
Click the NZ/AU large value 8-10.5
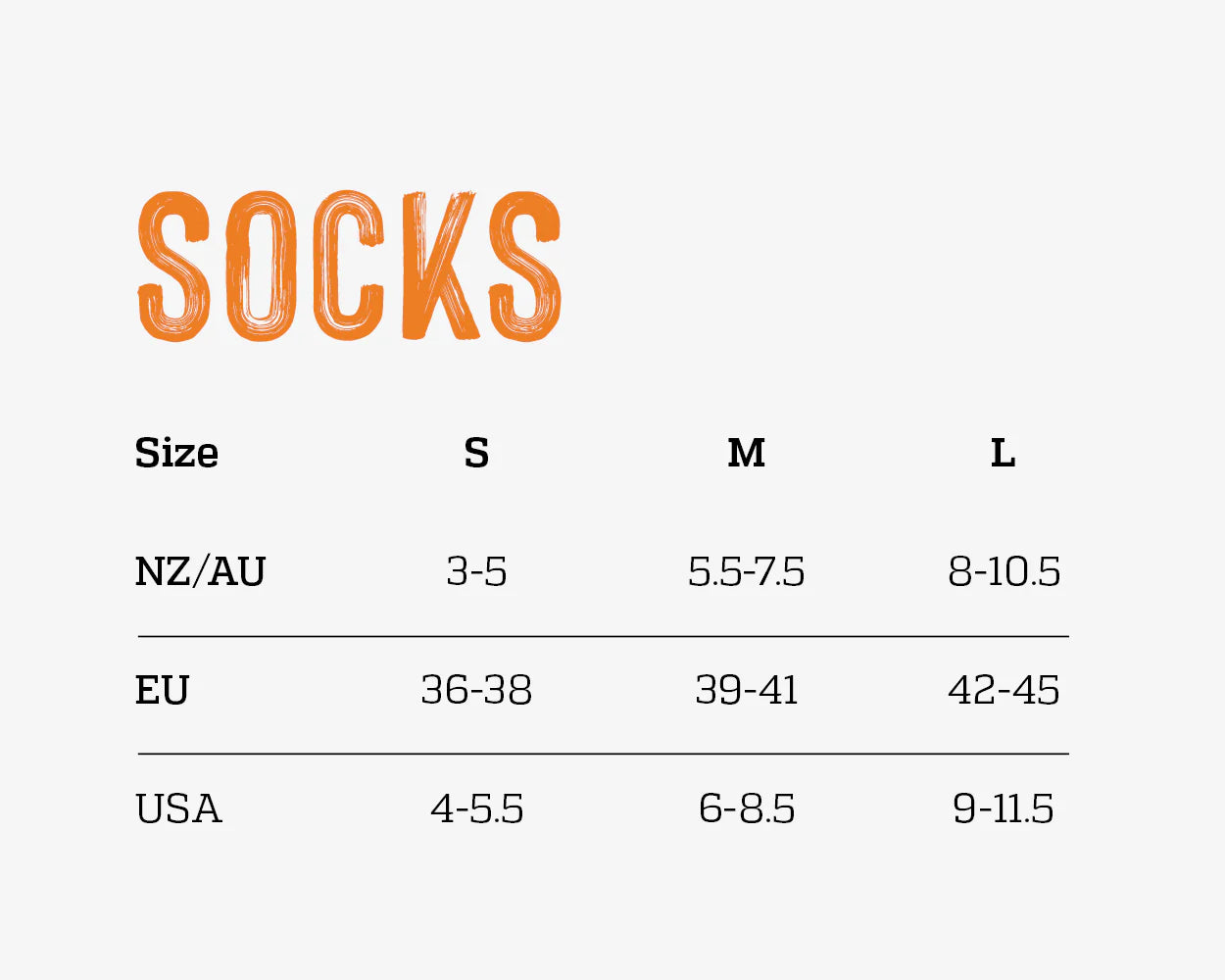1004,571
